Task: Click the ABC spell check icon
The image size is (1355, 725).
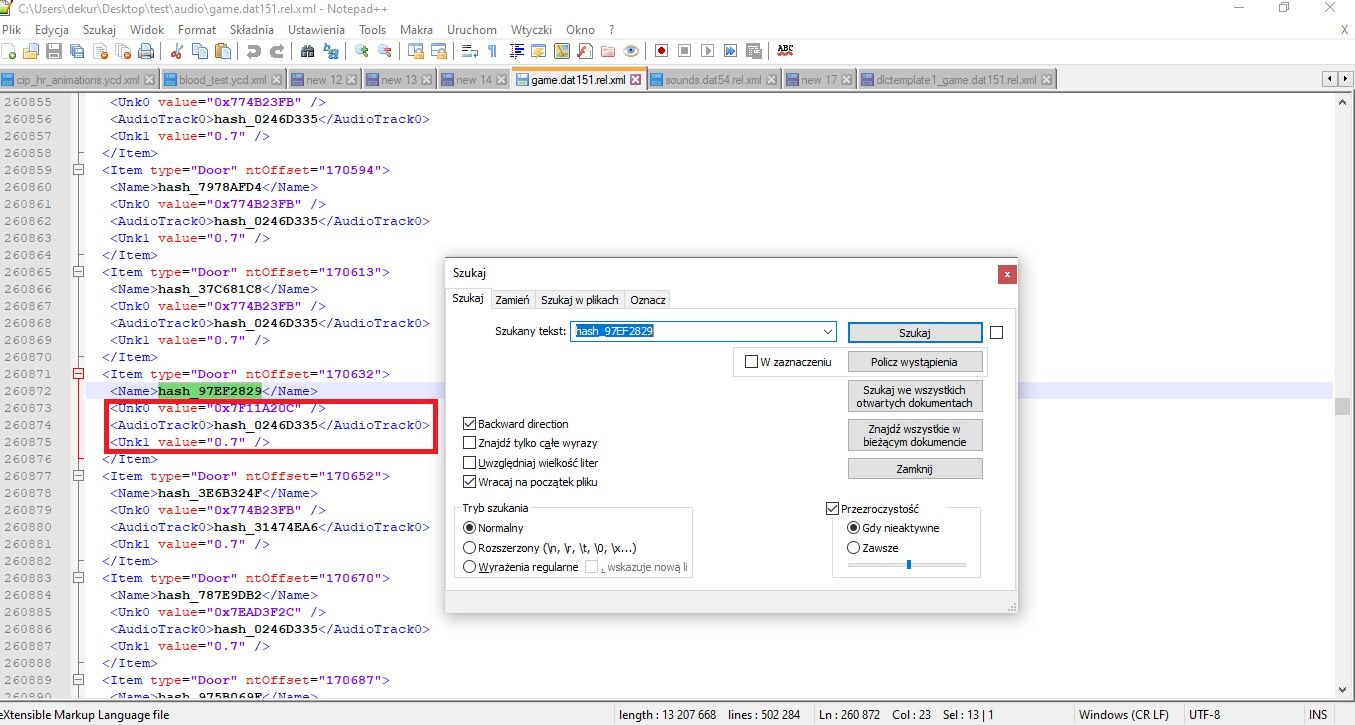Action: tap(786, 51)
